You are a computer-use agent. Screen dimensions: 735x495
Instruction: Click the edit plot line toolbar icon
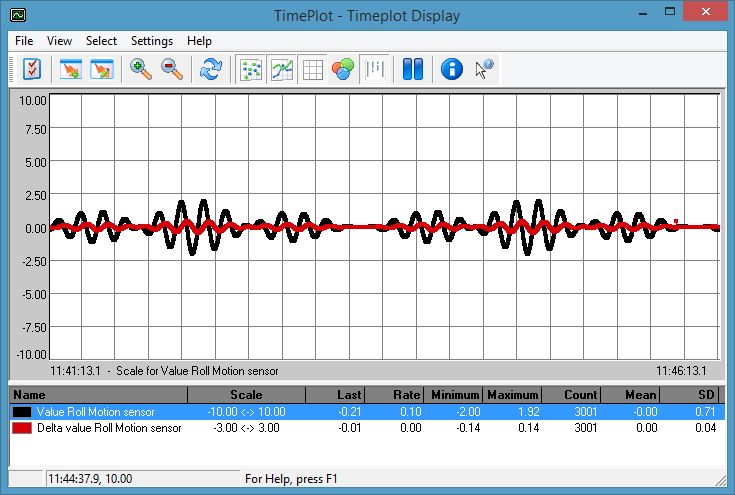pos(102,69)
